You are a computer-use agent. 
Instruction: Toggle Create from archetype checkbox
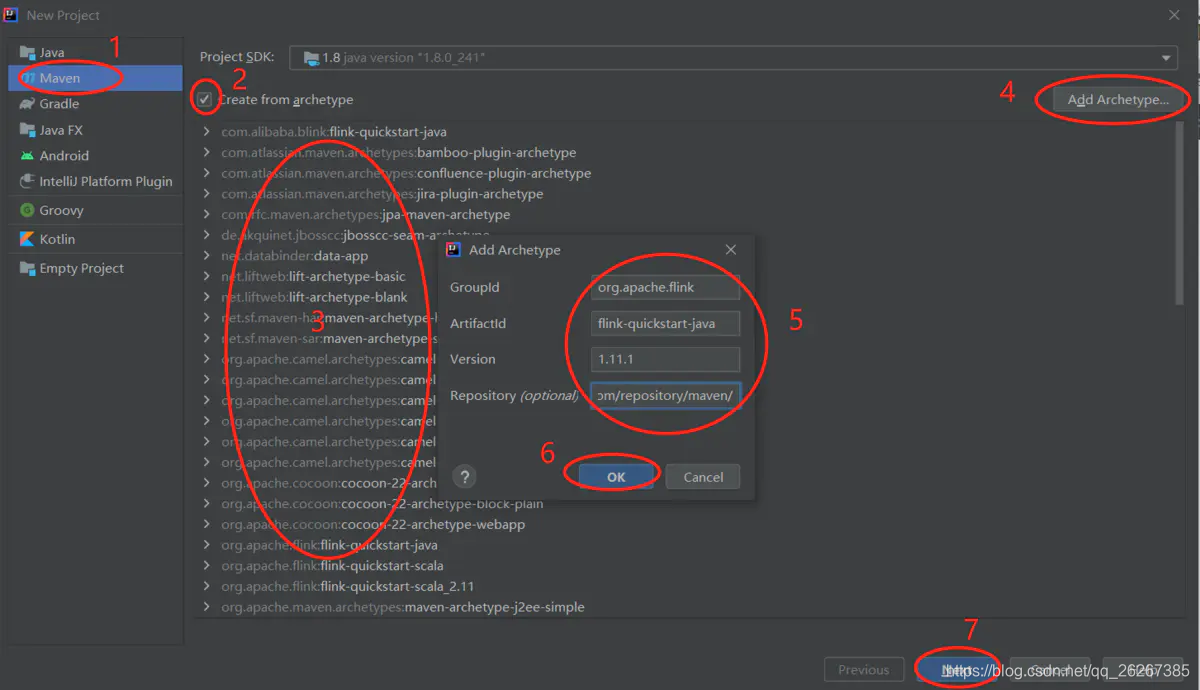205,99
